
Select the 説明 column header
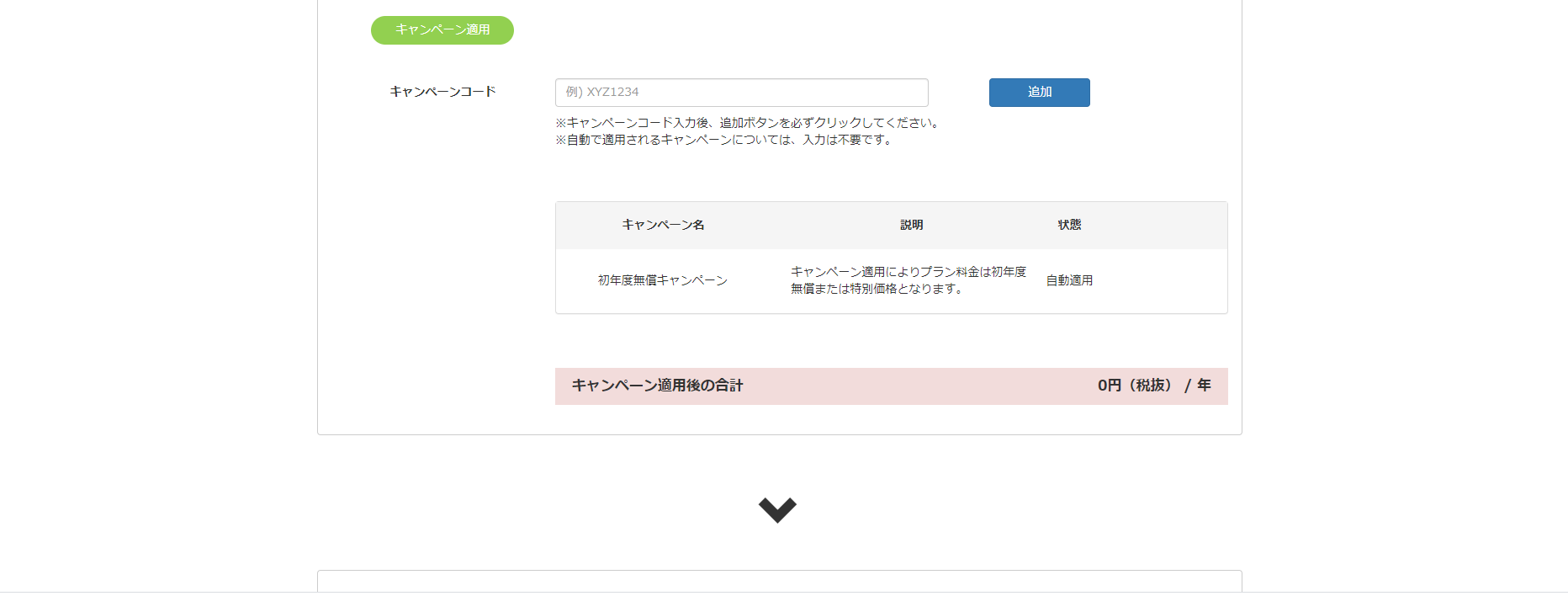coord(911,225)
